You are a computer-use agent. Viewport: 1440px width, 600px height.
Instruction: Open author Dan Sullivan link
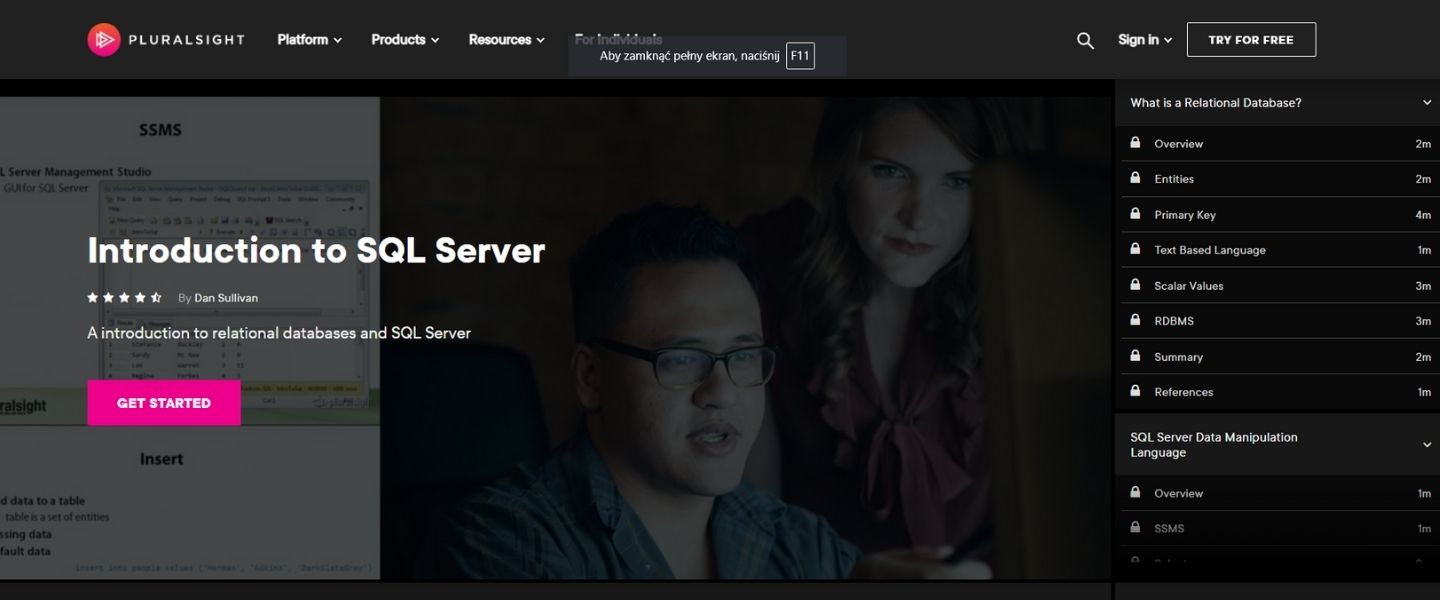[x=226, y=298]
